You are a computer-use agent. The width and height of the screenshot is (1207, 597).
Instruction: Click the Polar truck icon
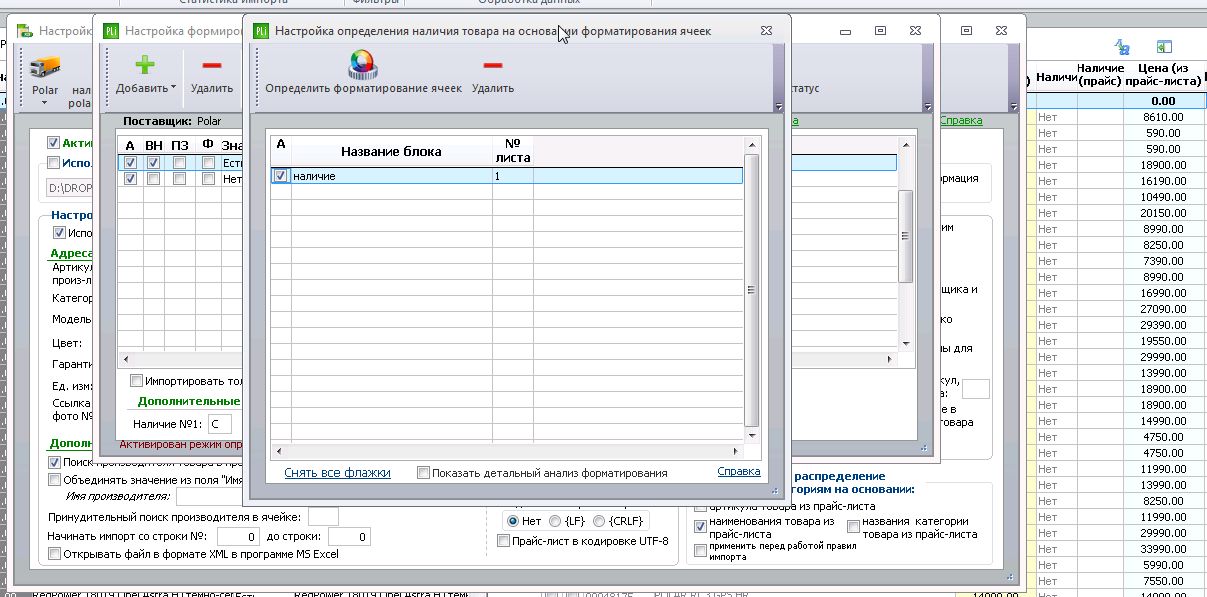point(45,67)
